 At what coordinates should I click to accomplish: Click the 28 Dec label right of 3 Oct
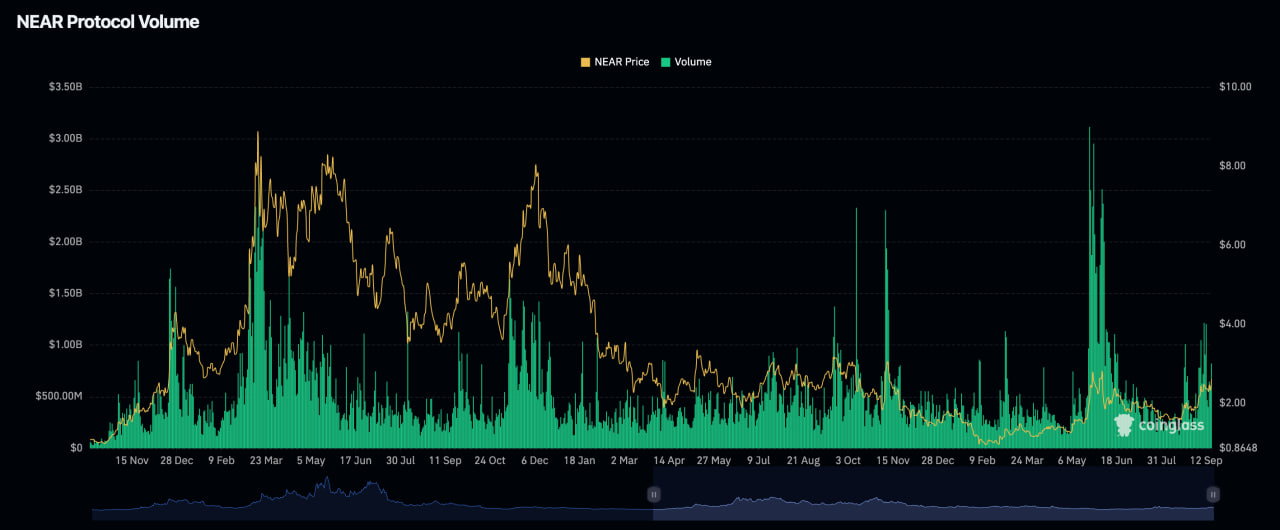click(937, 461)
